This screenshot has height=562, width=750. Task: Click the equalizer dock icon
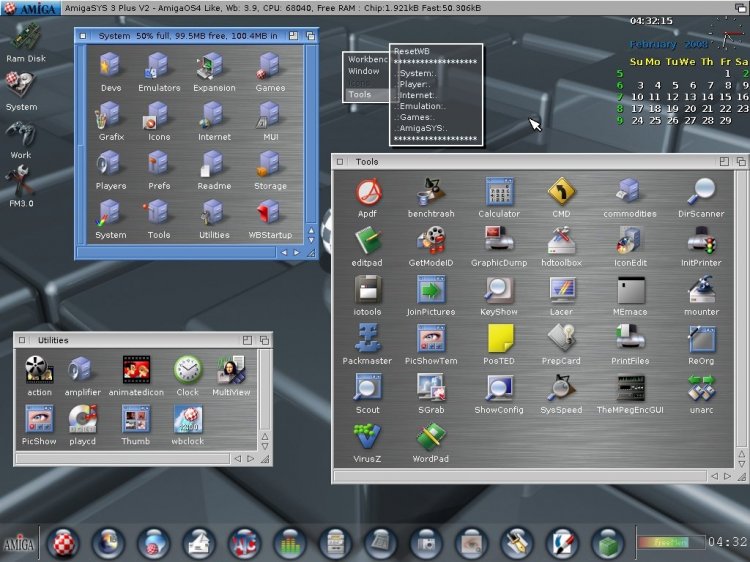(289, 544)
